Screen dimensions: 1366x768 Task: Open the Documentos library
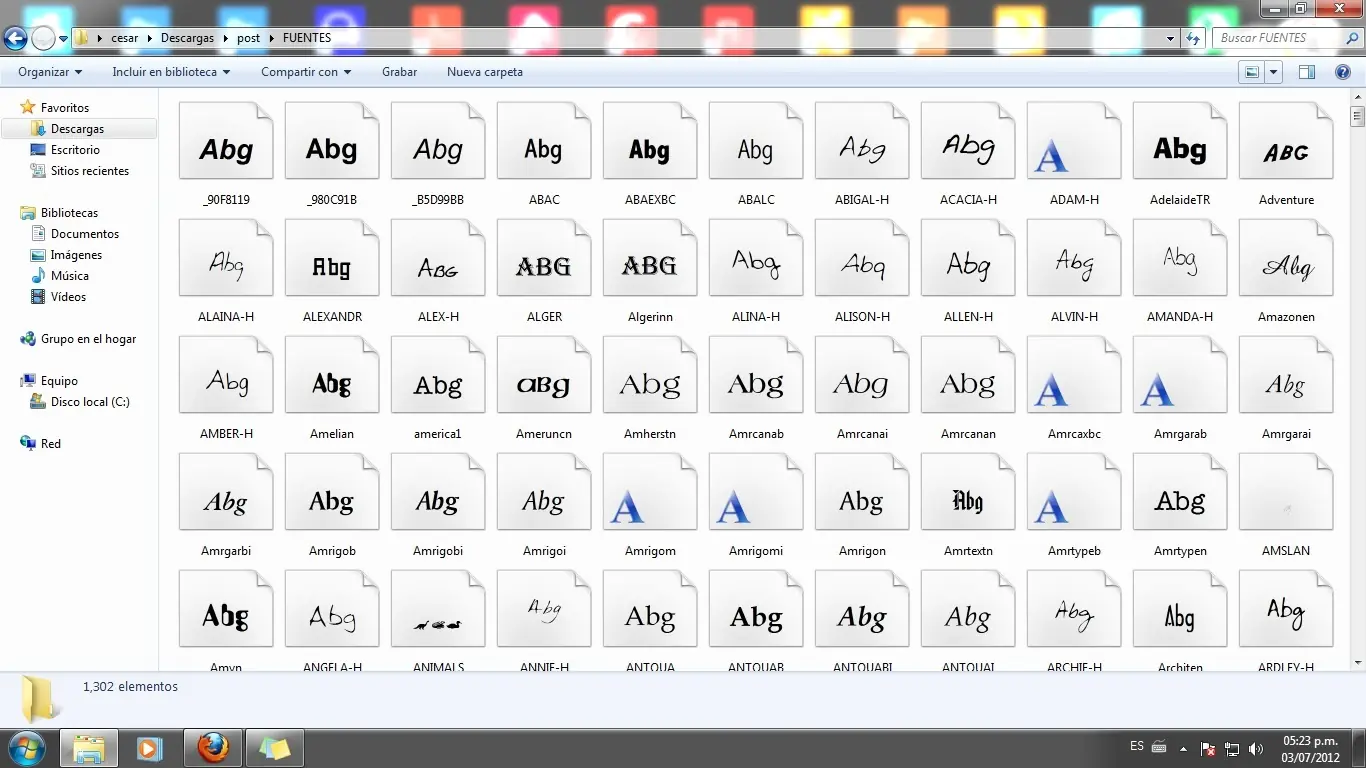85,234
